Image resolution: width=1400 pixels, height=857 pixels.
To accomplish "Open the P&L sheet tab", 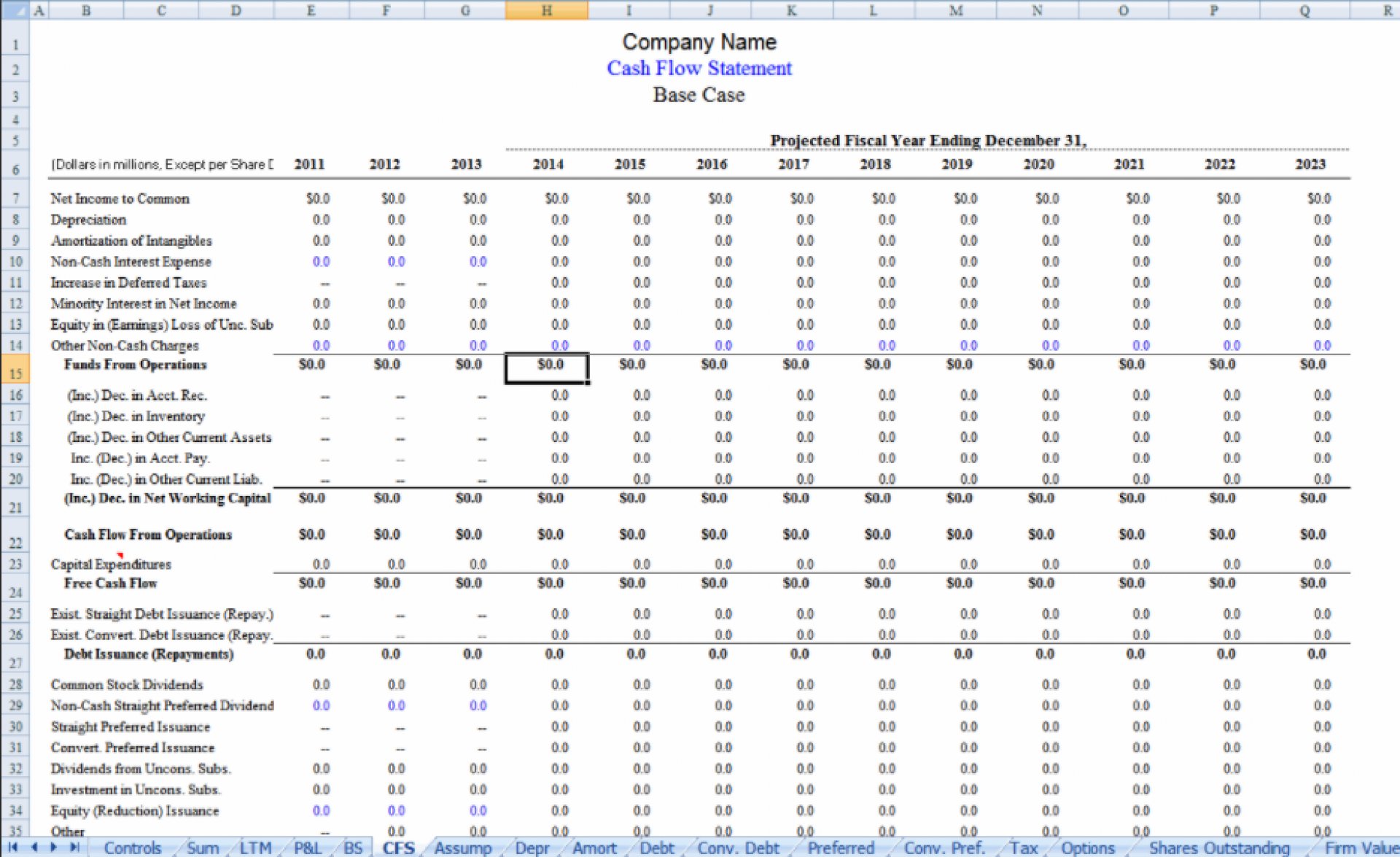I will tap(308, 848).
